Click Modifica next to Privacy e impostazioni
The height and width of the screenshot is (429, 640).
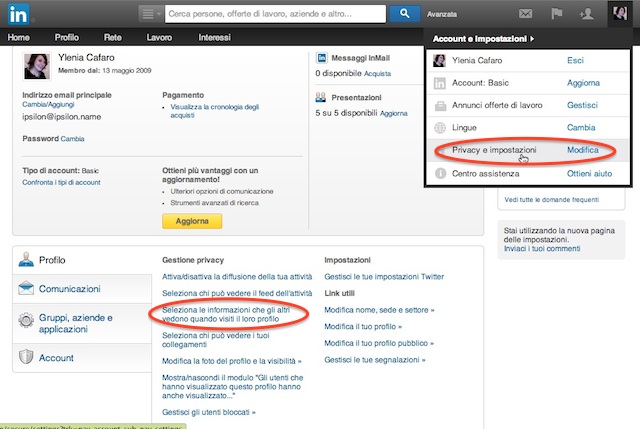[x=582, y=149]
